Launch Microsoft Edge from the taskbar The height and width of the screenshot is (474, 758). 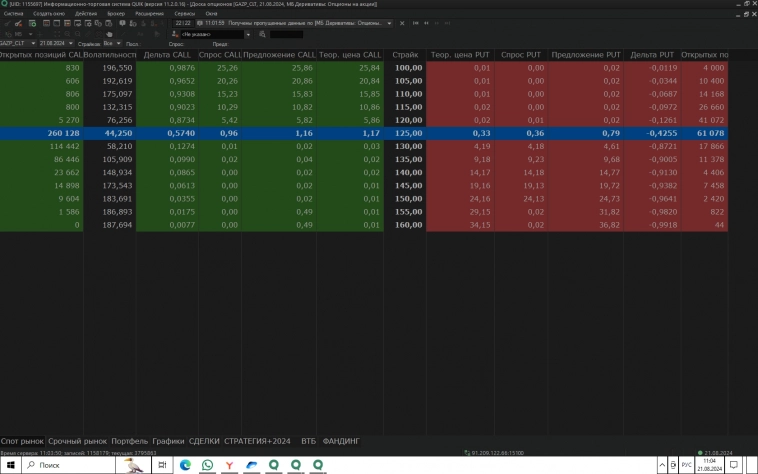pos(185,465)
